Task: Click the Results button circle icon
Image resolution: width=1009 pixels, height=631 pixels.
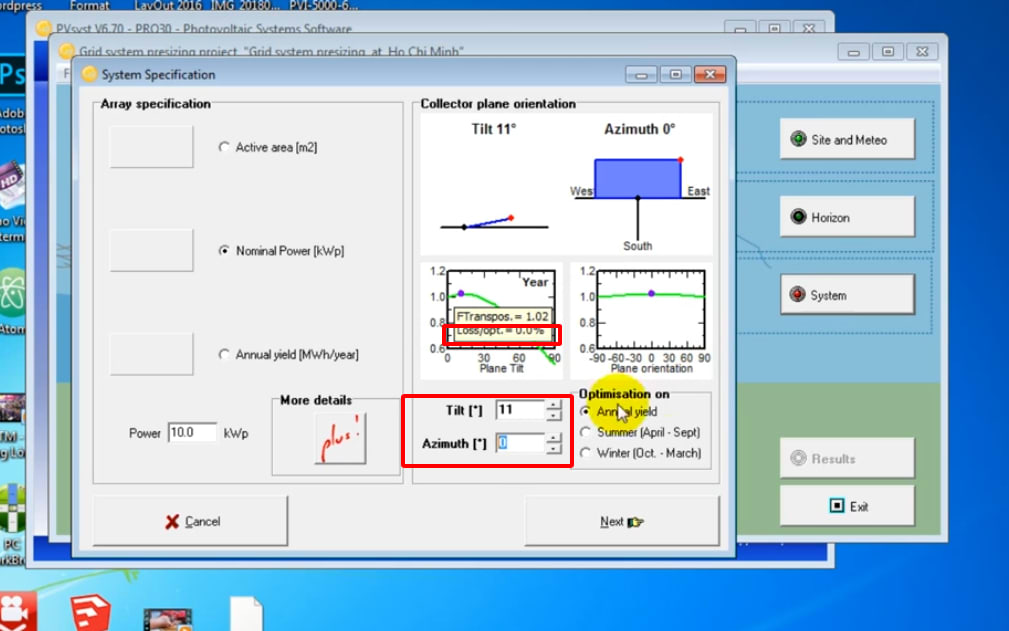Action: [798, 458]
